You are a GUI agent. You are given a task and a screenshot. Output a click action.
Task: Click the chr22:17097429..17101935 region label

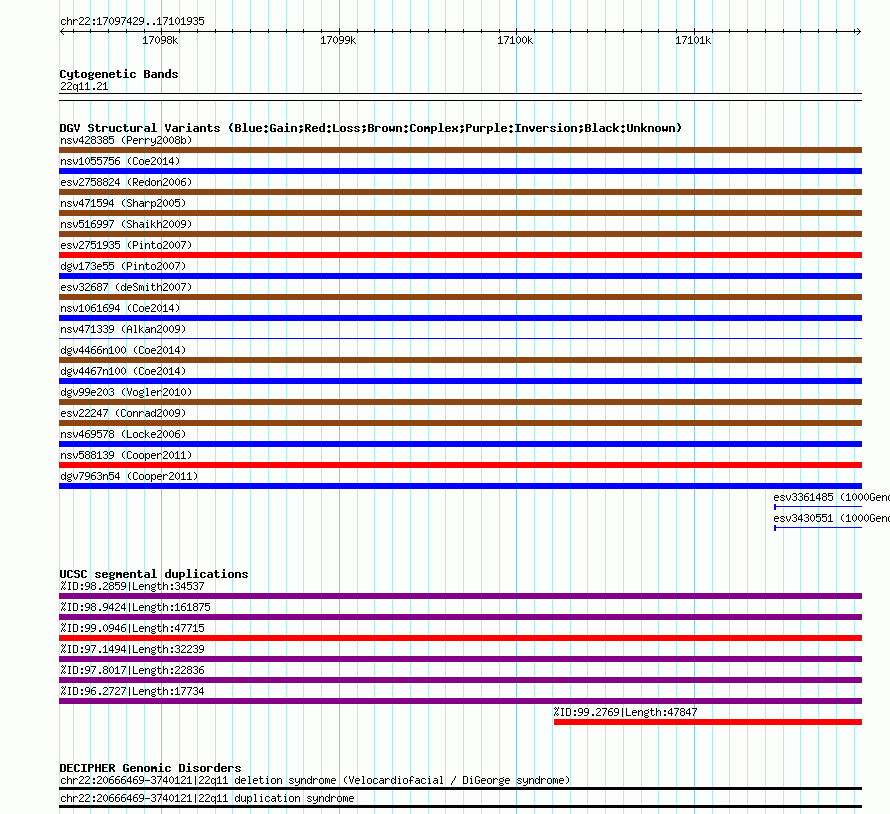[132, 22]
